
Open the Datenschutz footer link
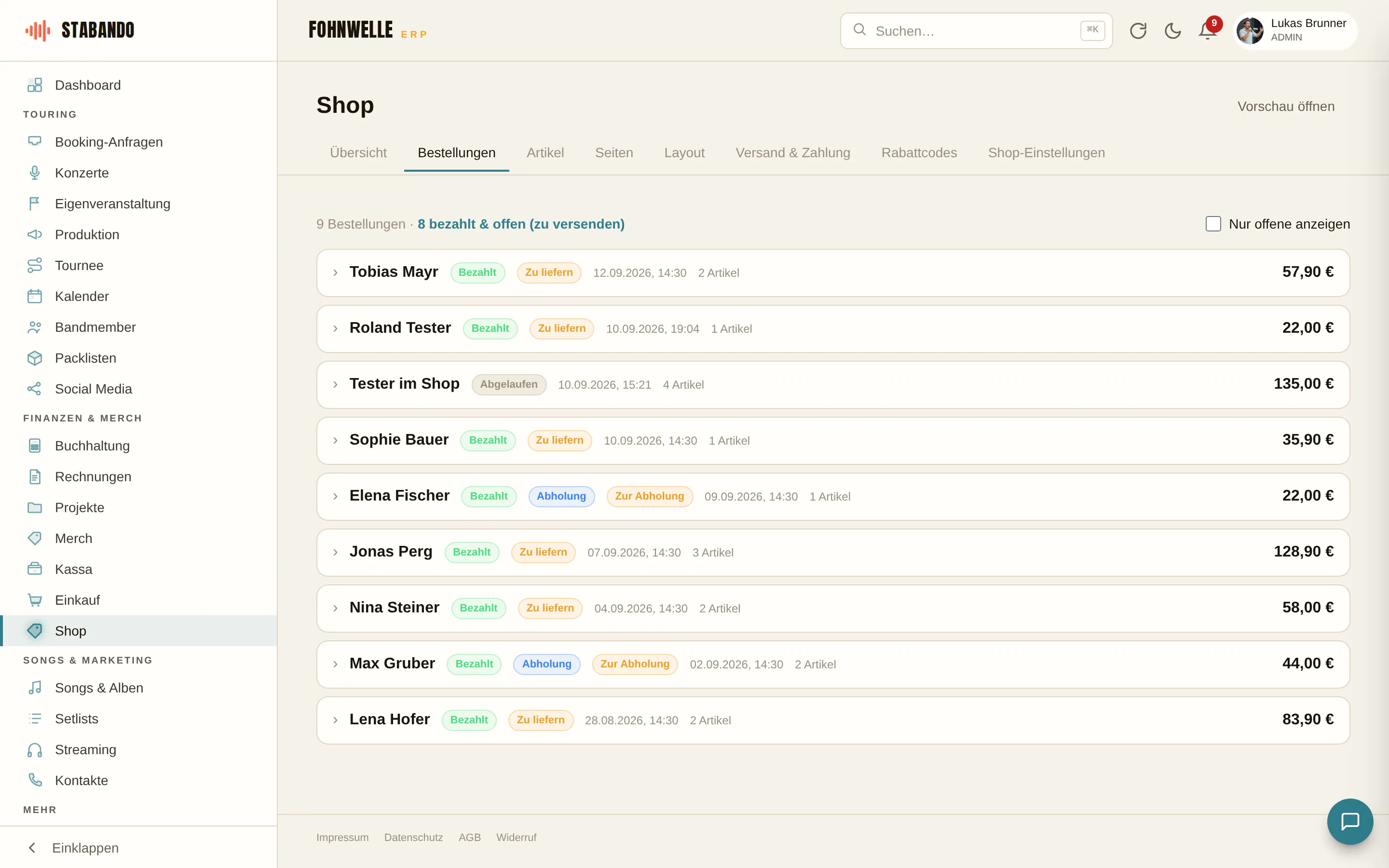413,837
